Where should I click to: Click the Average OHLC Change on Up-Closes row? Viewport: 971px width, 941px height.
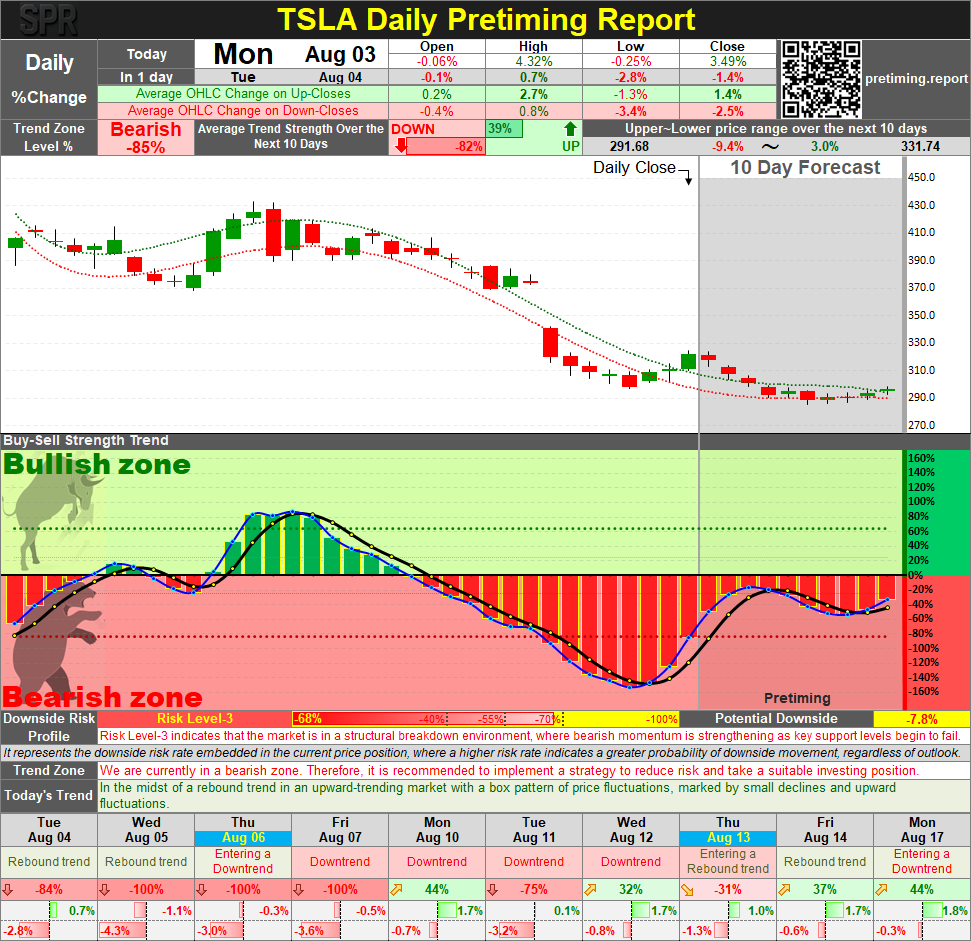[x=437, y=94]
